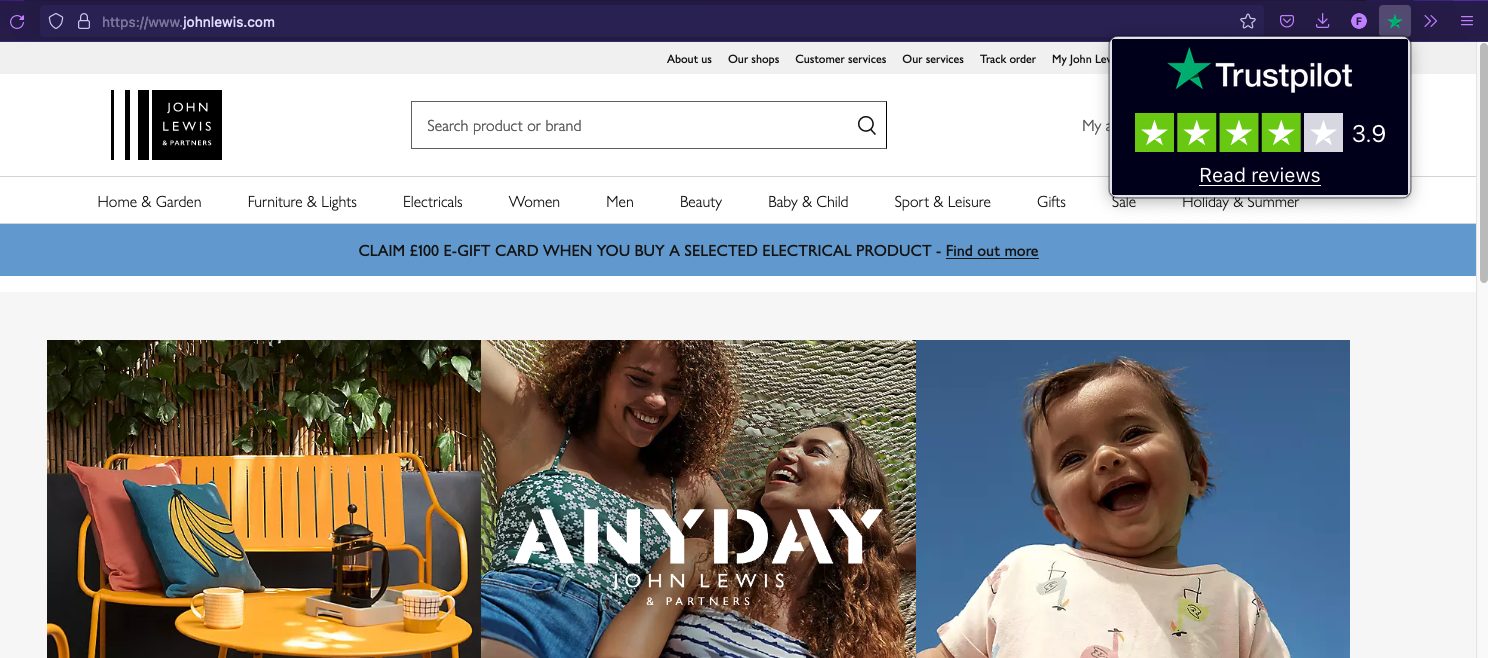Open the Customer services link
This screenshot has height=658, width=1488.
coord(841,59)
